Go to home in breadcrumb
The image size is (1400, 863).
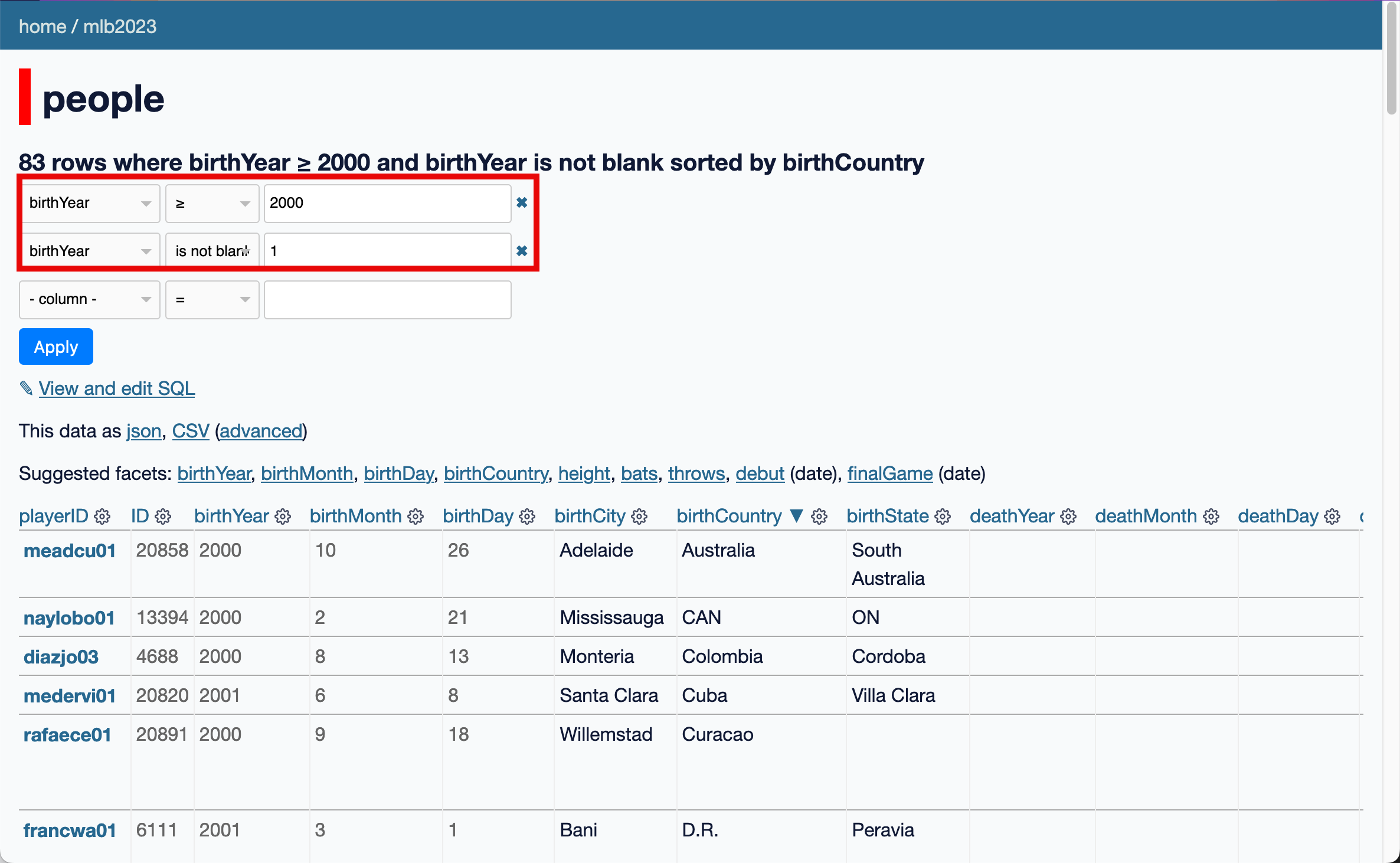pos(42,27)
